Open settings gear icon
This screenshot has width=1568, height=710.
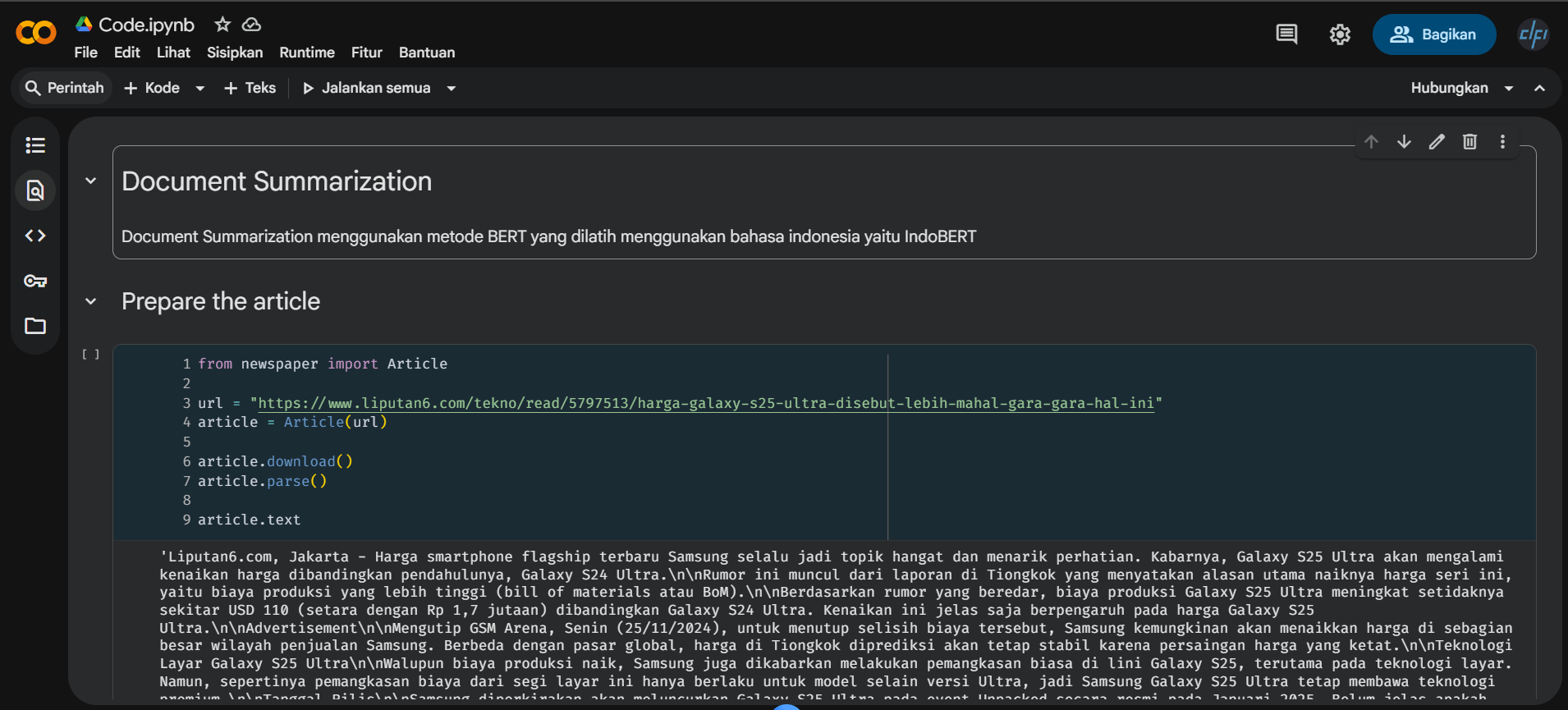point(1340,34)
